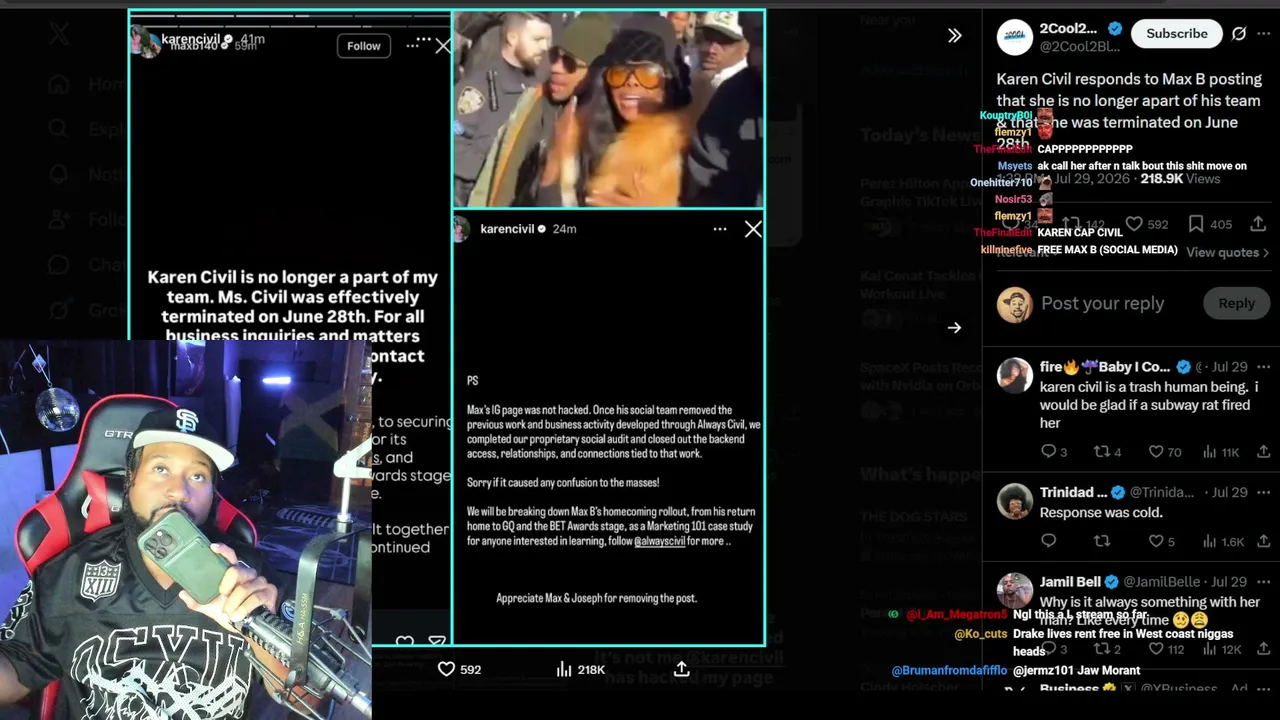Share media using icon below image
The width and height of the screenshot is (1280, 720).
click(681, 669)
